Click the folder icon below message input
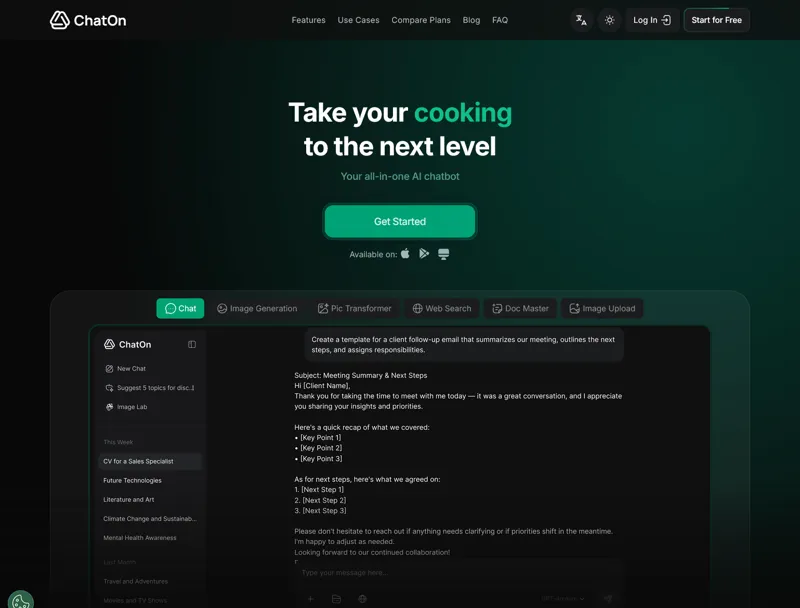The height and width of the screenshot is (608, 800). [x=336, y=599]
